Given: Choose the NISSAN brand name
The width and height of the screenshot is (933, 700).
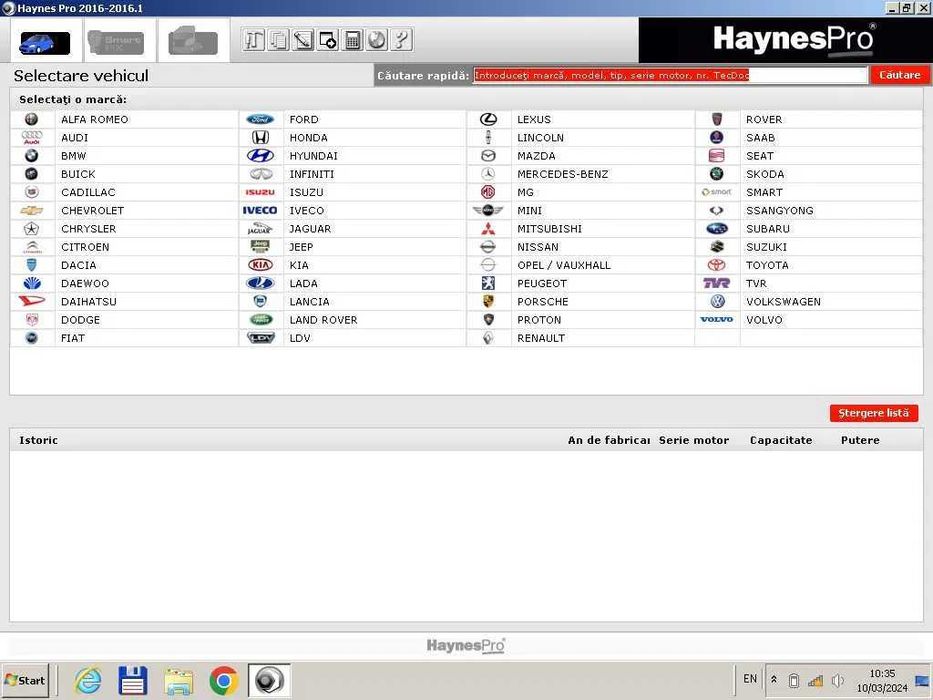Looking at the screenshot, I should point(538,247).
